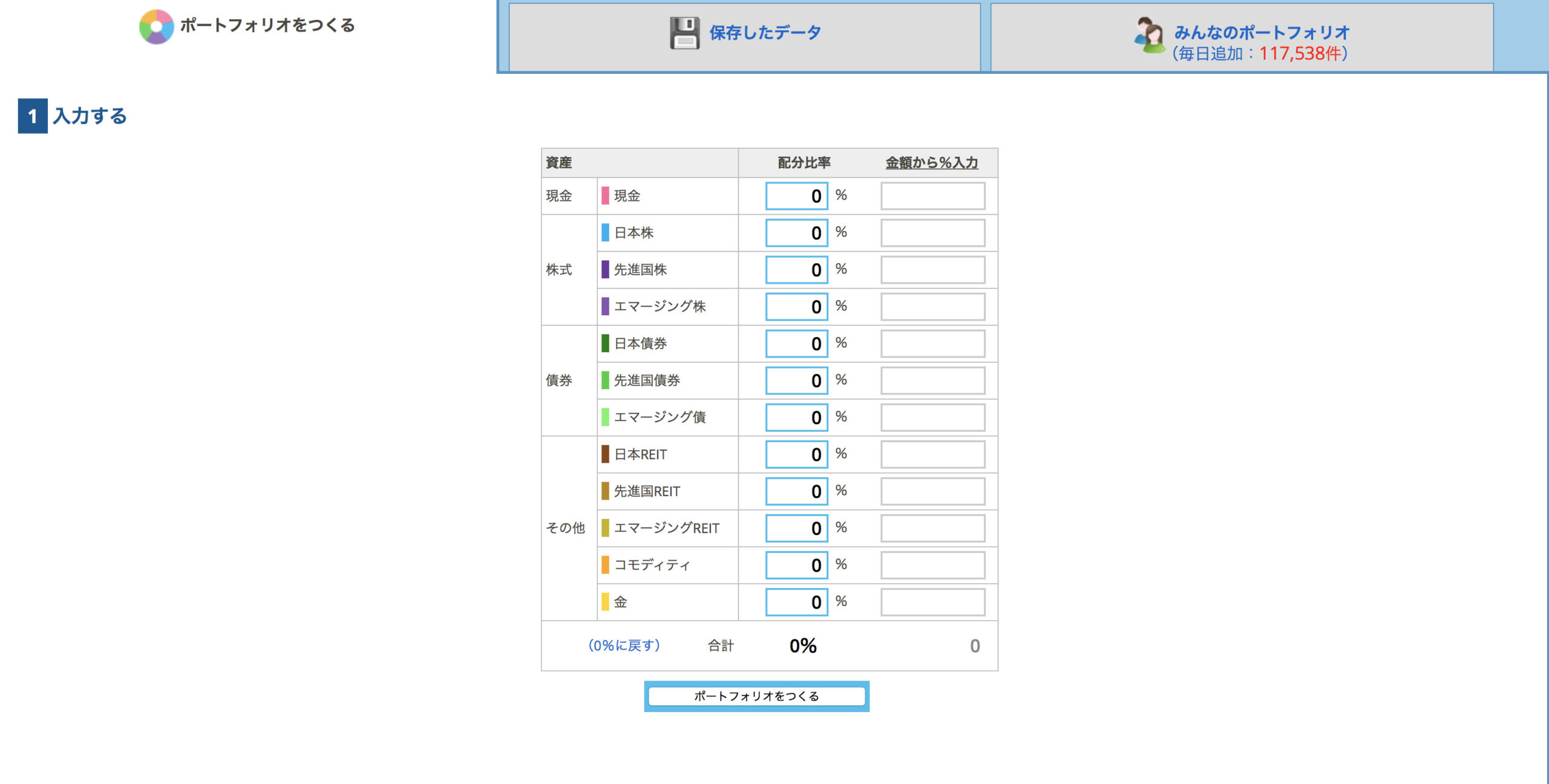The image size is (1549, 784).
Task: Click the 金 amount input field
Action: (x=932, y=602)
